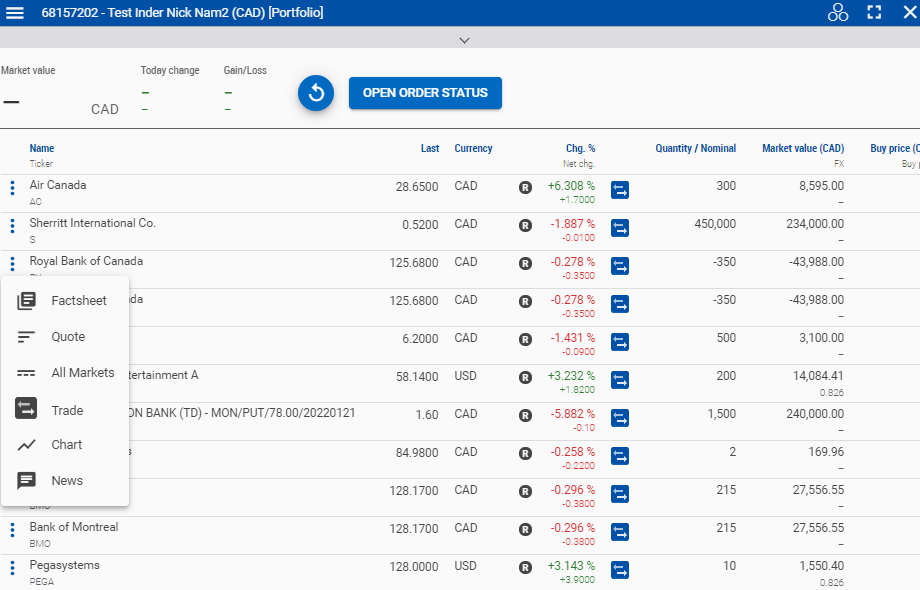Image resolution: width=920 pixels, height=590 pixels.
Task: Click Royal Bank of Canada name
Action: (x=86, y=261)
